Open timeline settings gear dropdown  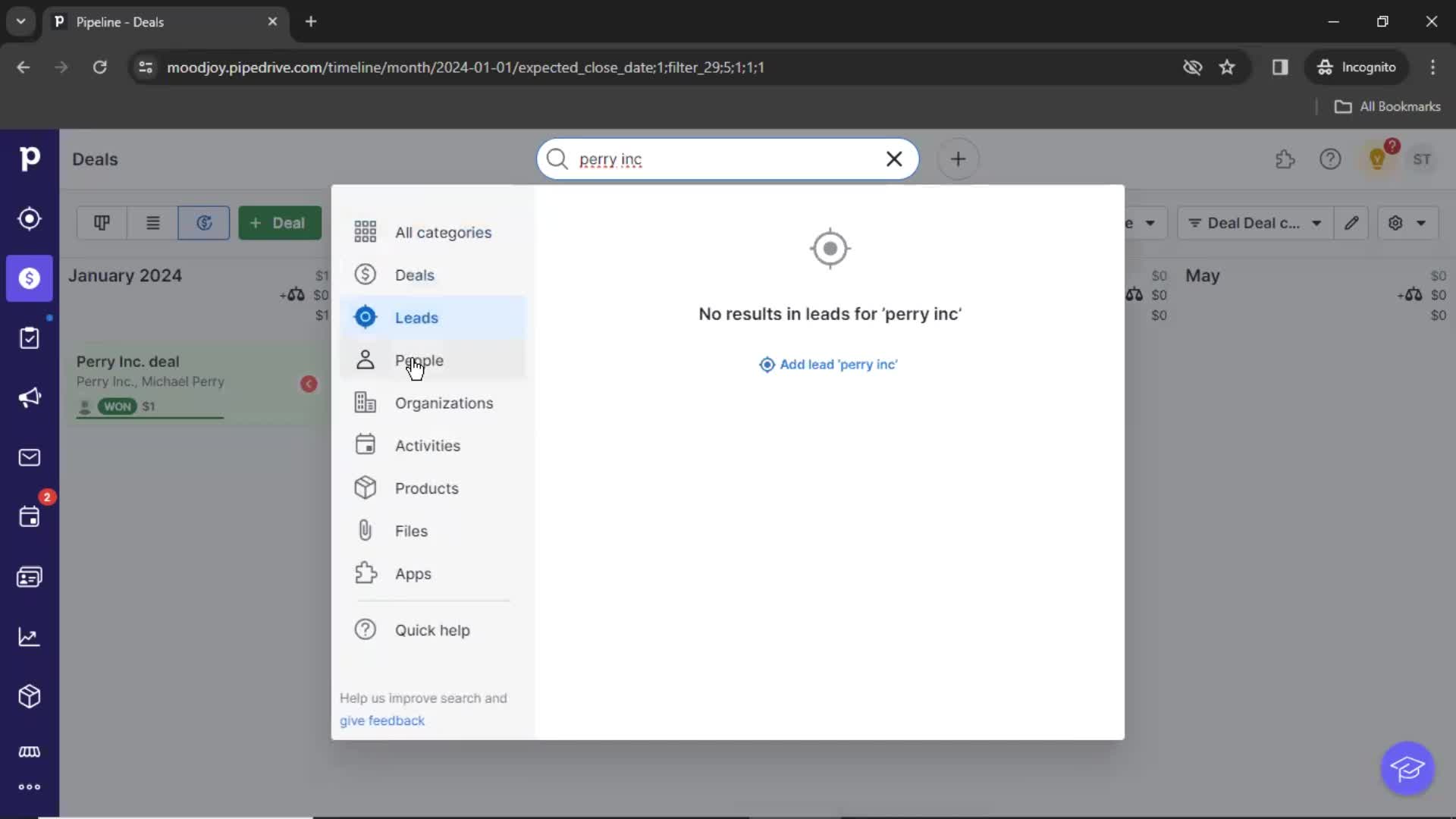click(1407, 223)
